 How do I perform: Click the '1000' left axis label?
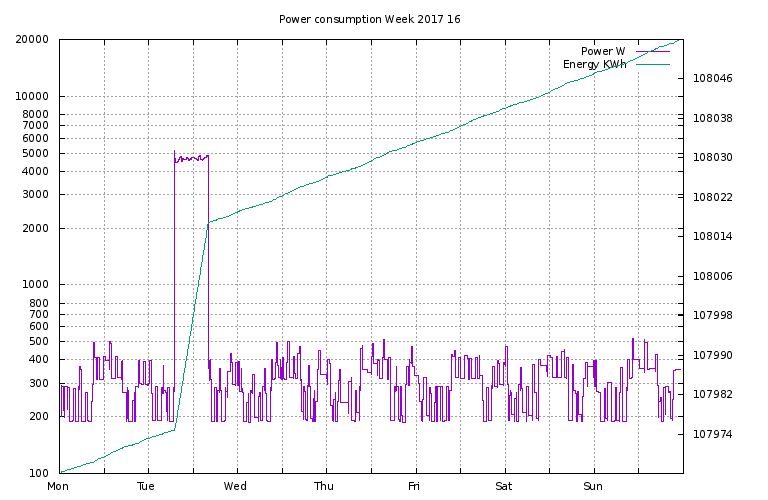[35, 285]
